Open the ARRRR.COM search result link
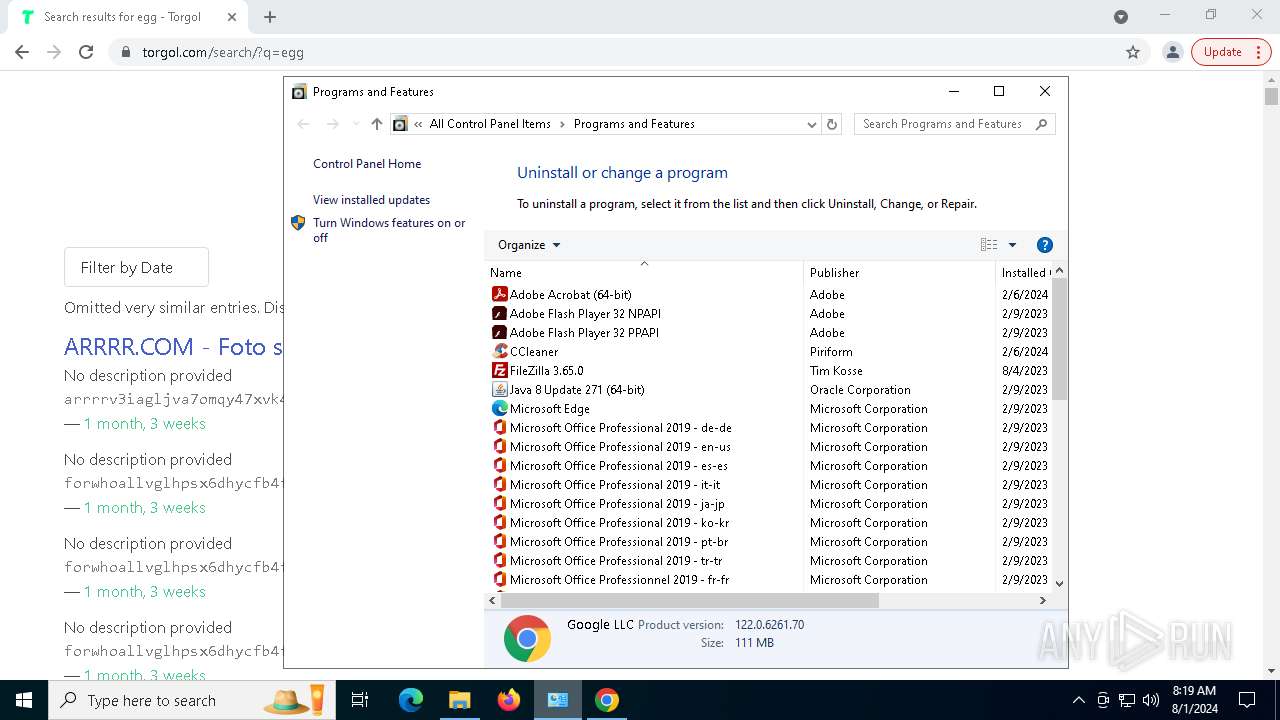The image size is (1280, 720). [x=173, y=347]
